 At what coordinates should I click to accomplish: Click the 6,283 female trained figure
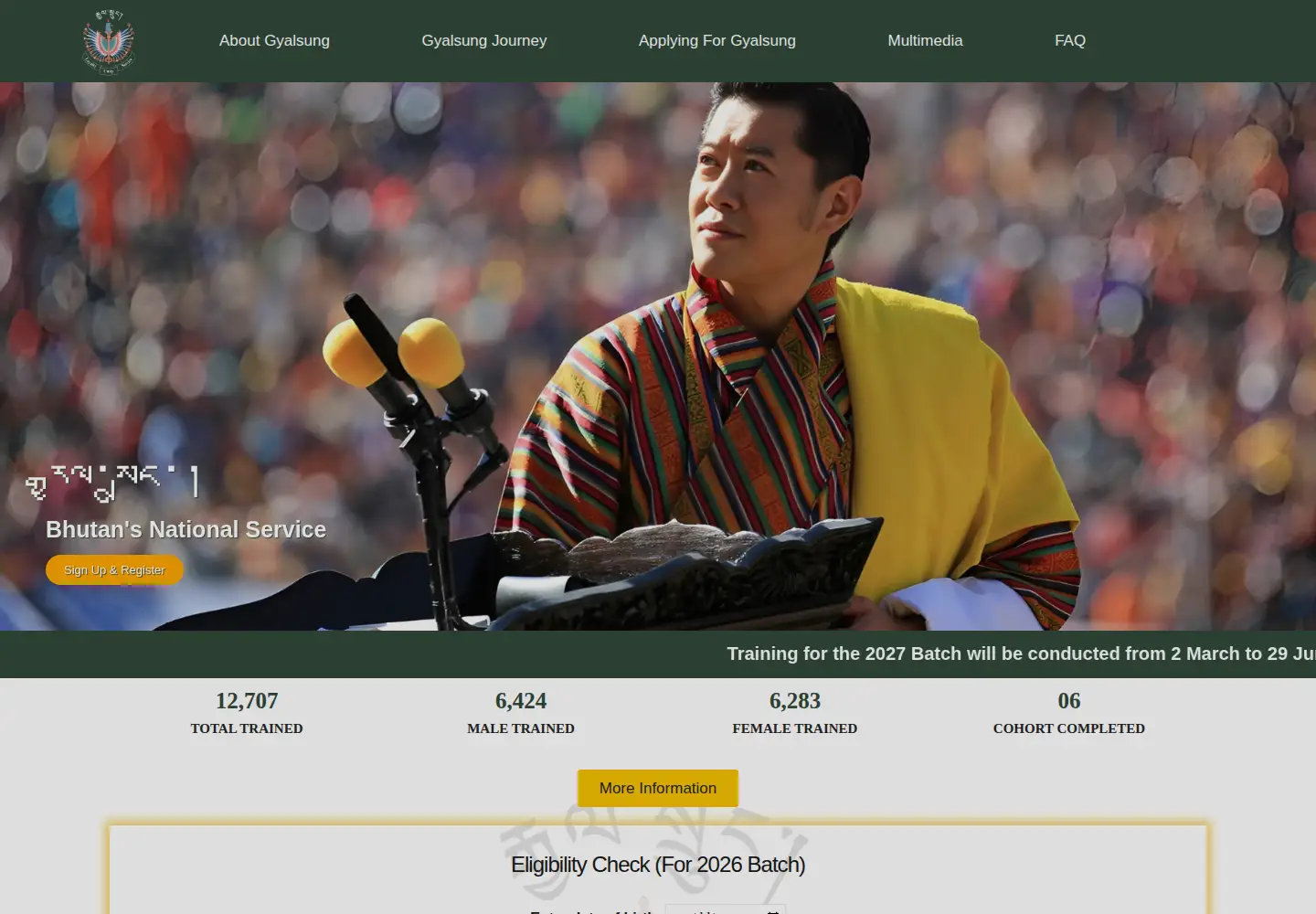[795, 701]
